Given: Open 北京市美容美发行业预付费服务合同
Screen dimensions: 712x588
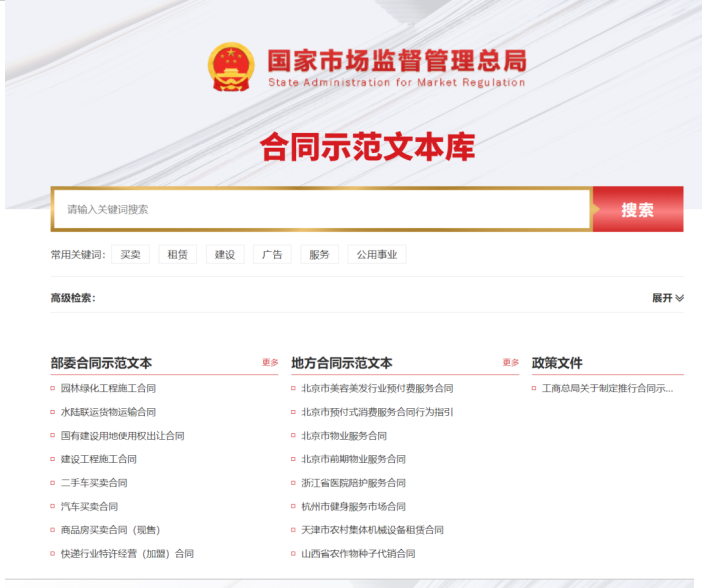Looking at the screenshot, I should click(377, 388).
